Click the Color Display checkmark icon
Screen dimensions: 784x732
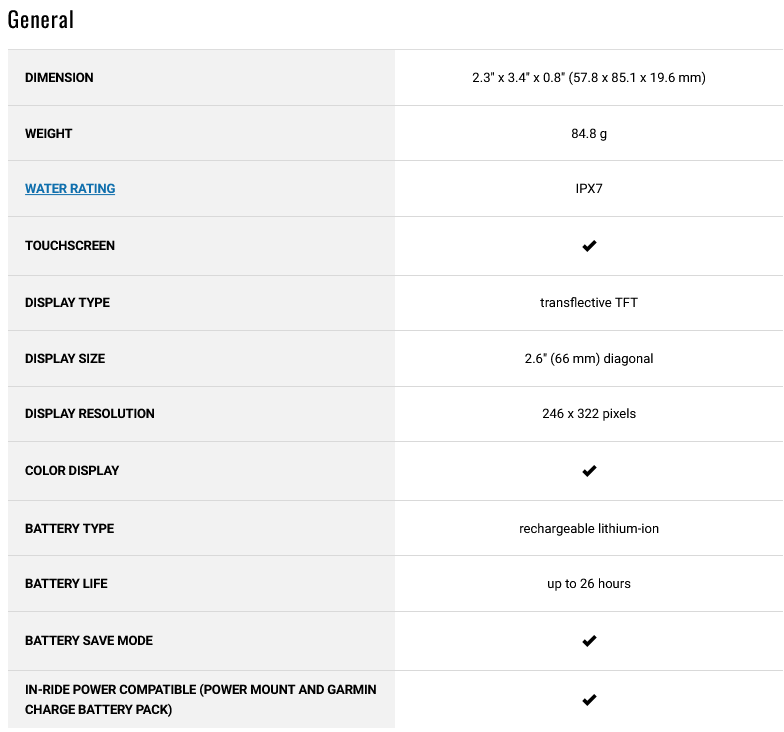click(589, 470)
